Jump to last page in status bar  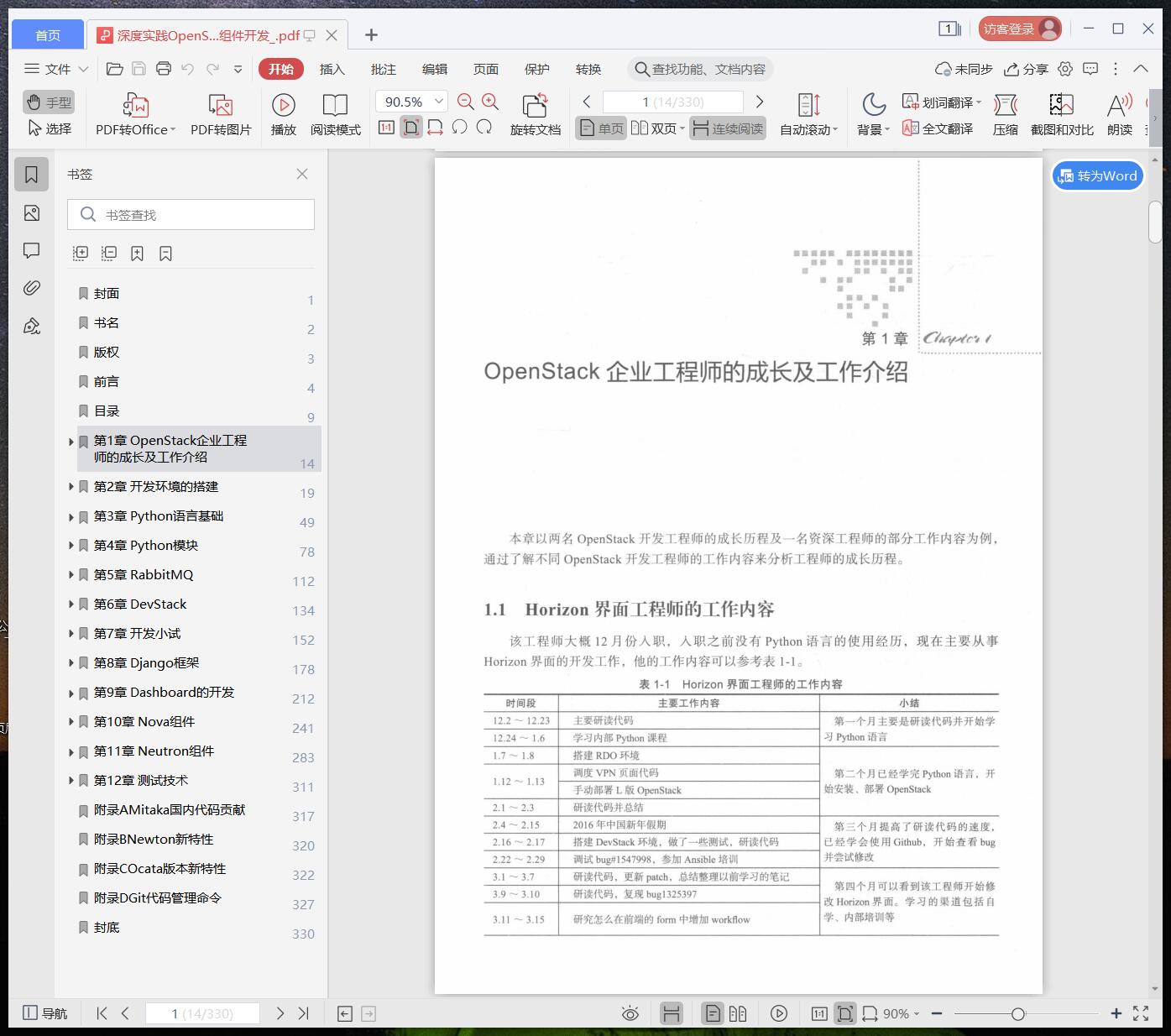coord(304,1013)
